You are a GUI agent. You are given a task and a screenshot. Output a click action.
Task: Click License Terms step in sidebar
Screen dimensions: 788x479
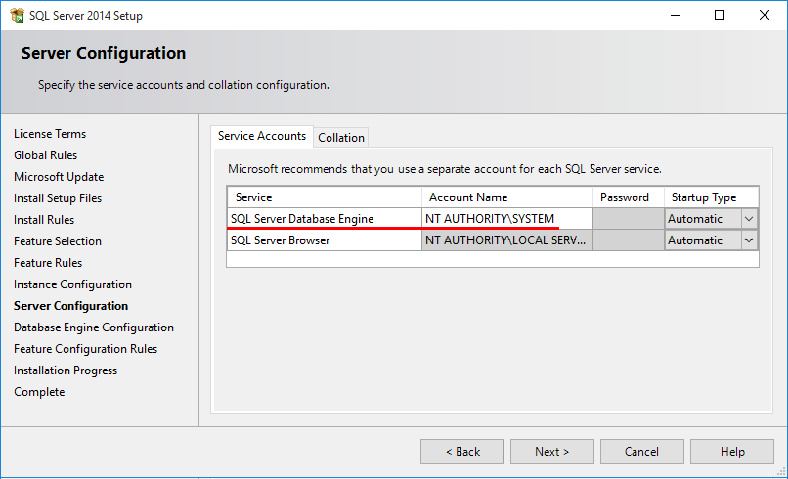pos(50,134)
